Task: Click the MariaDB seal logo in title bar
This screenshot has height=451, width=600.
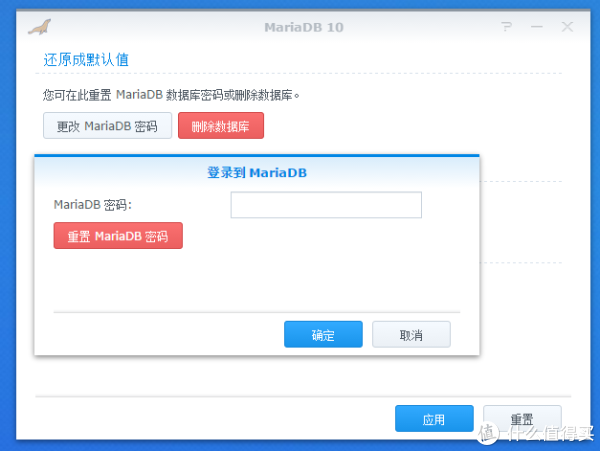Action: [x=42, y=27]
